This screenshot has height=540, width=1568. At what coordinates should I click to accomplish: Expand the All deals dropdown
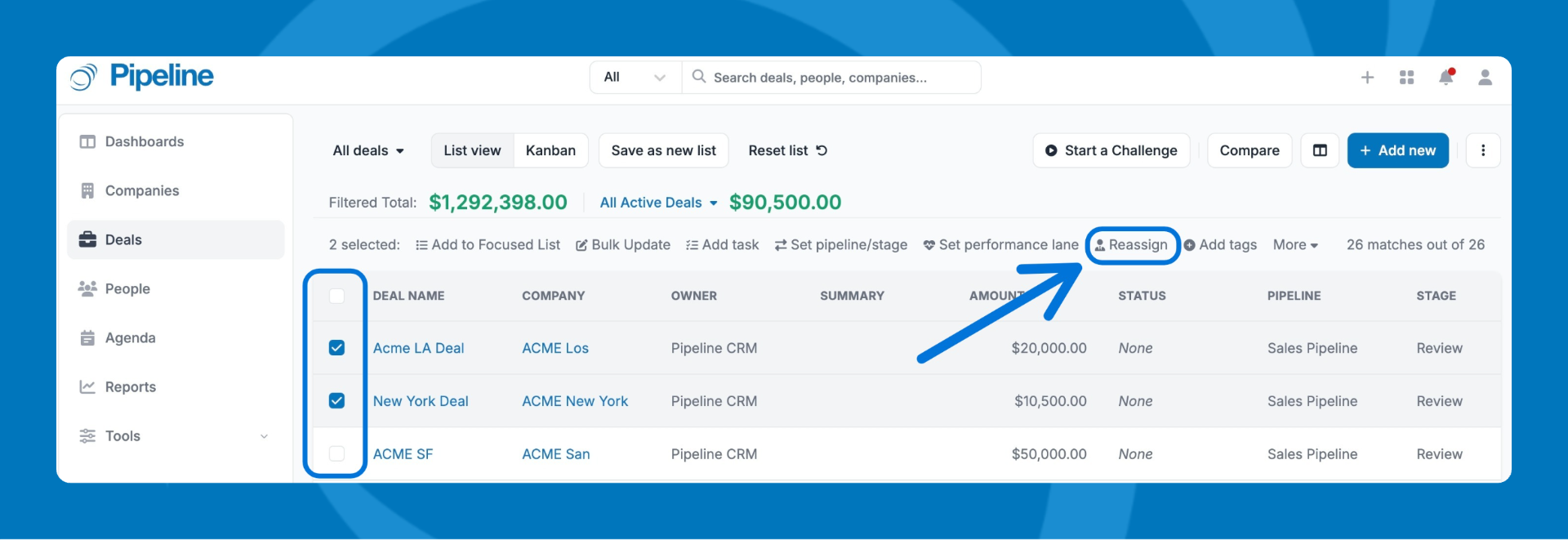(368, 150)
